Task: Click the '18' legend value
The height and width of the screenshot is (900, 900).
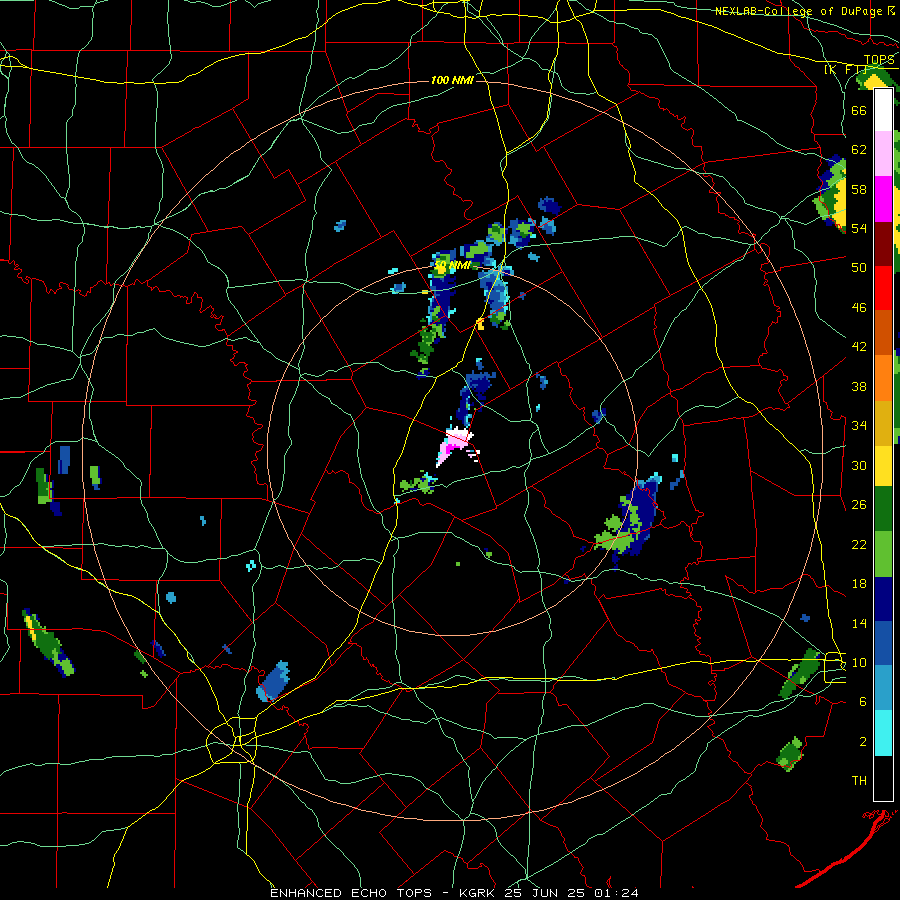Action: point(859,584)
